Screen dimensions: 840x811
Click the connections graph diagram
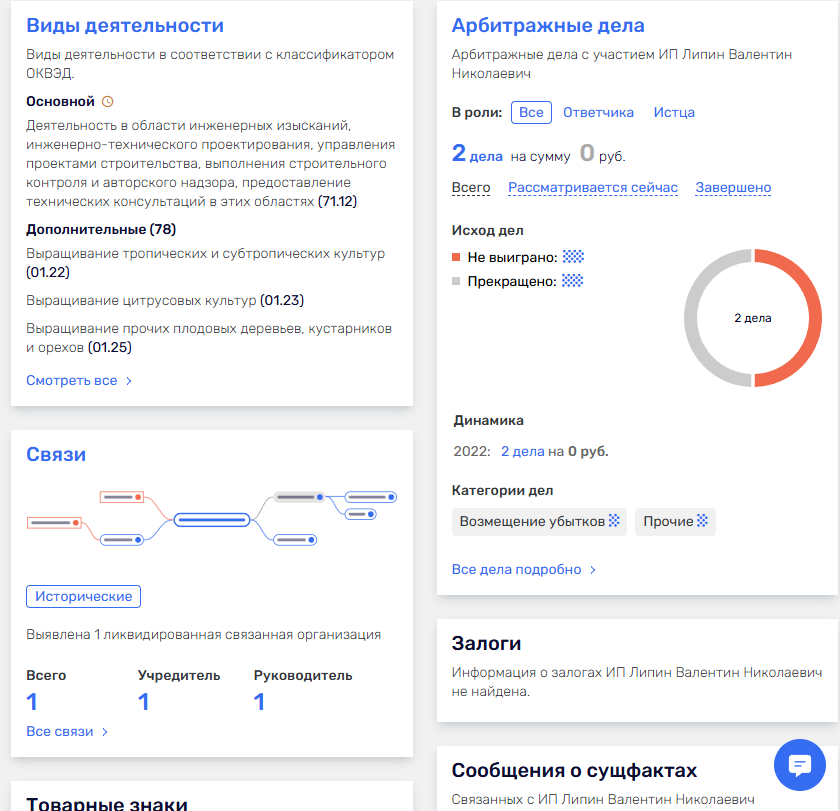point(212,519)
